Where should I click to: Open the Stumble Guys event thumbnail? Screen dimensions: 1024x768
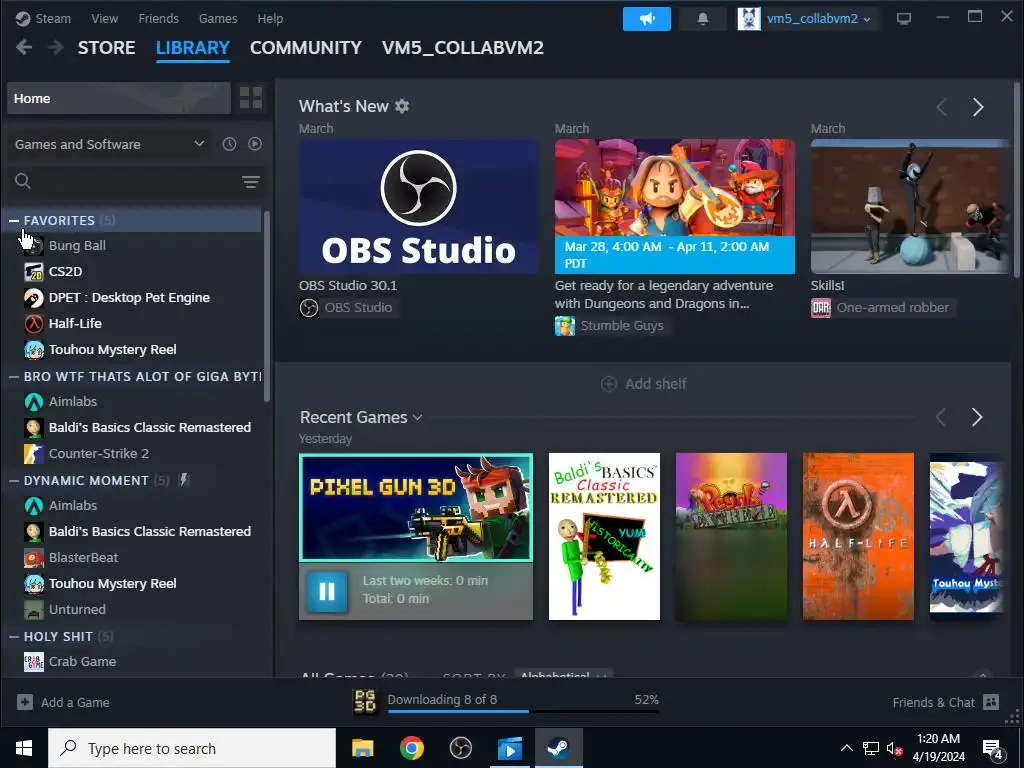[675, 206]
